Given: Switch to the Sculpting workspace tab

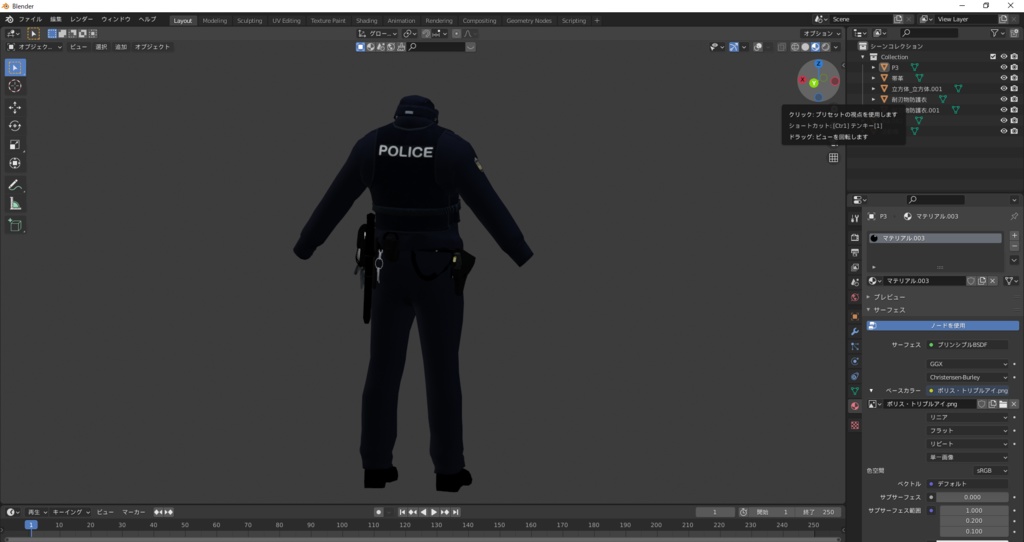Looking at the screenshot, I should click(x=249, y=21).
